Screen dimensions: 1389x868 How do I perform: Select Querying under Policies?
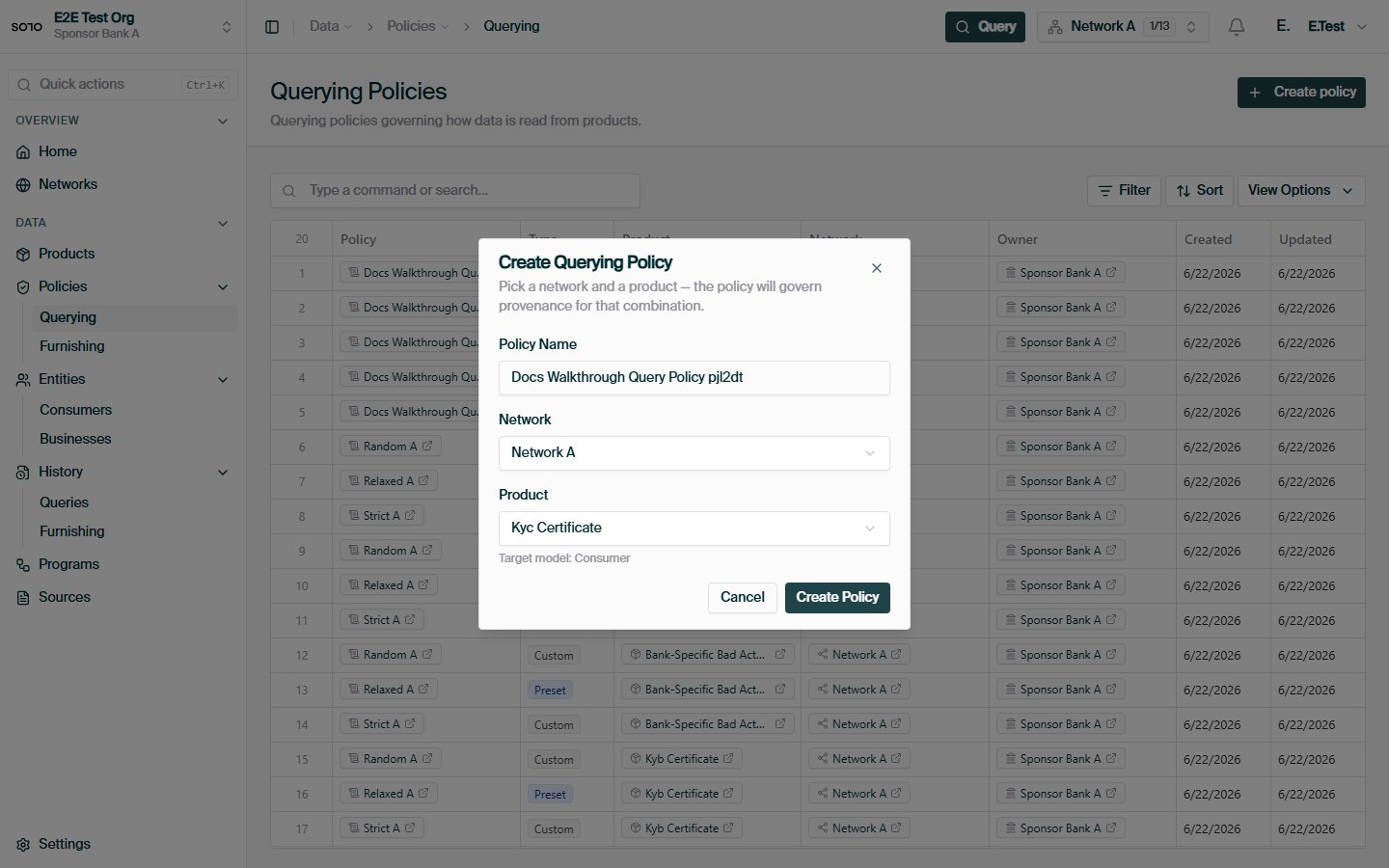(134, 317)
